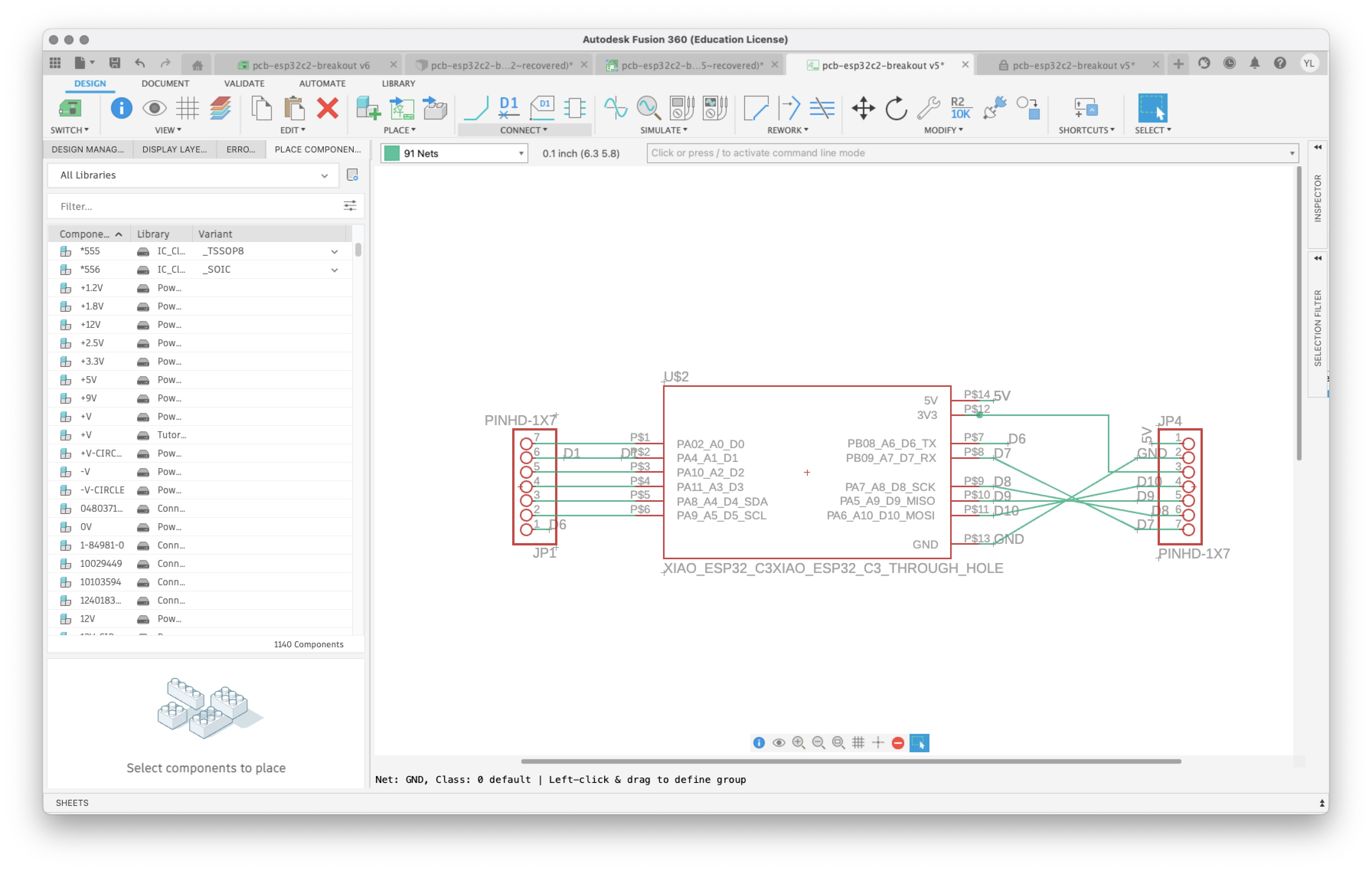Image resolution: width=1372 pixels, height=871 pixels.
Task: Click the Home tab button
Action: [197, 65]
